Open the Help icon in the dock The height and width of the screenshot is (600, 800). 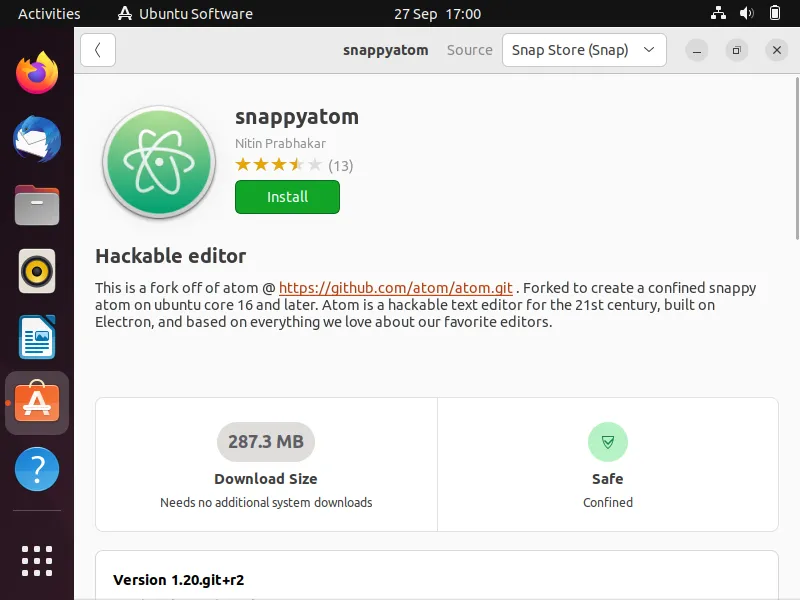[x=37, y=469]
